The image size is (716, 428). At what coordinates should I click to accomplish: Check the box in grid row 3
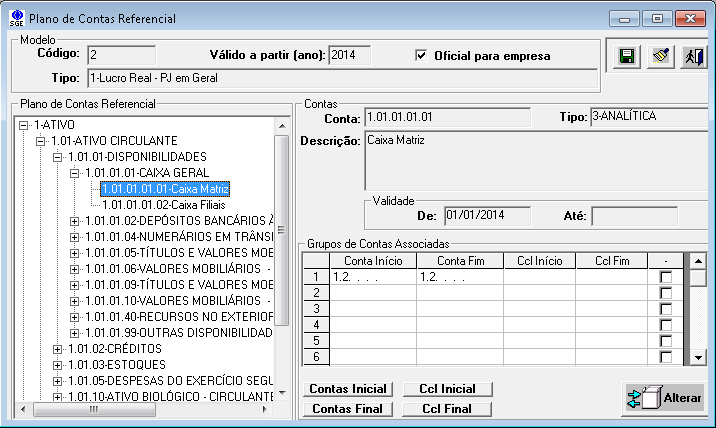[x=666, y=309]
